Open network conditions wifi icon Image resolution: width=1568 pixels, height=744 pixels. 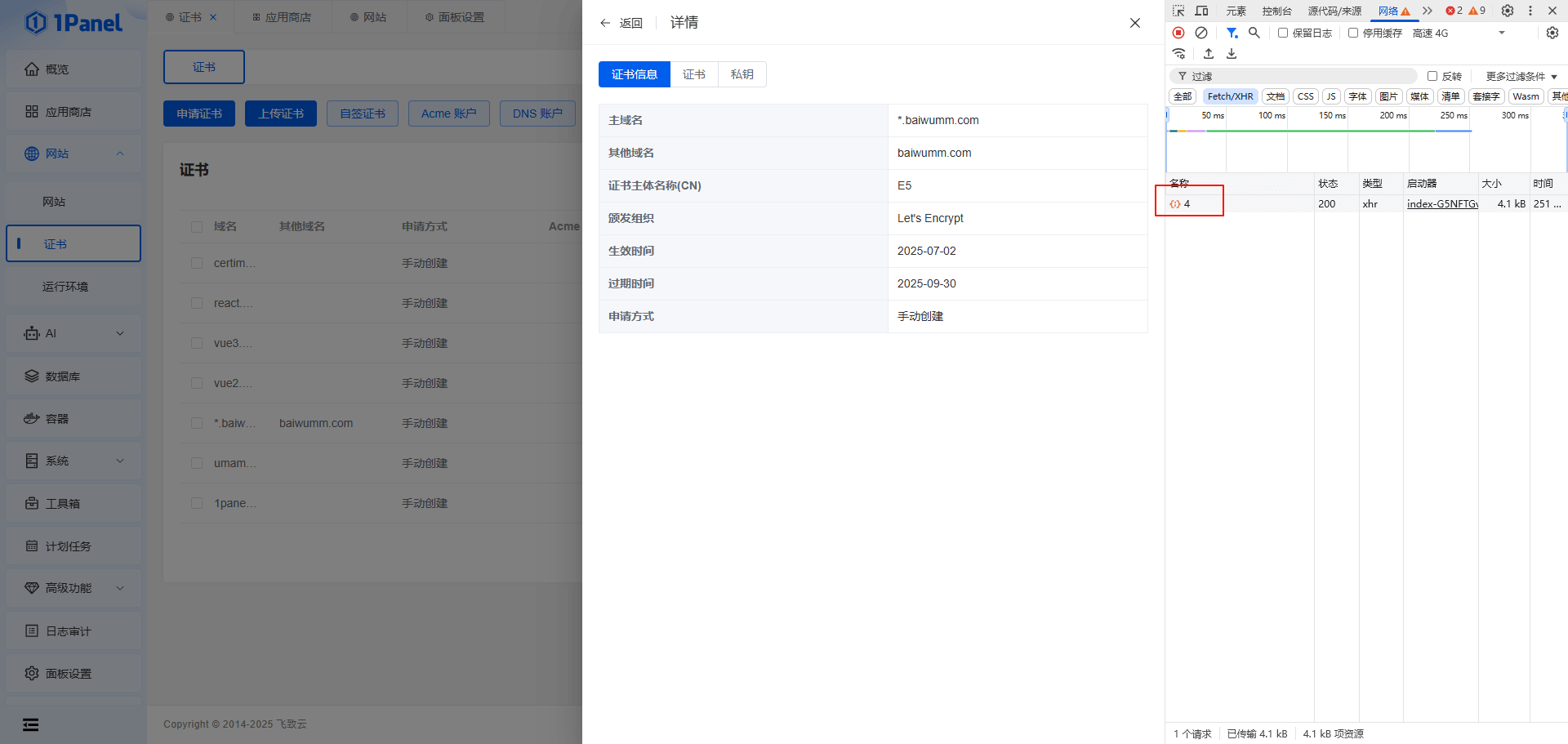coord(1178,54)
